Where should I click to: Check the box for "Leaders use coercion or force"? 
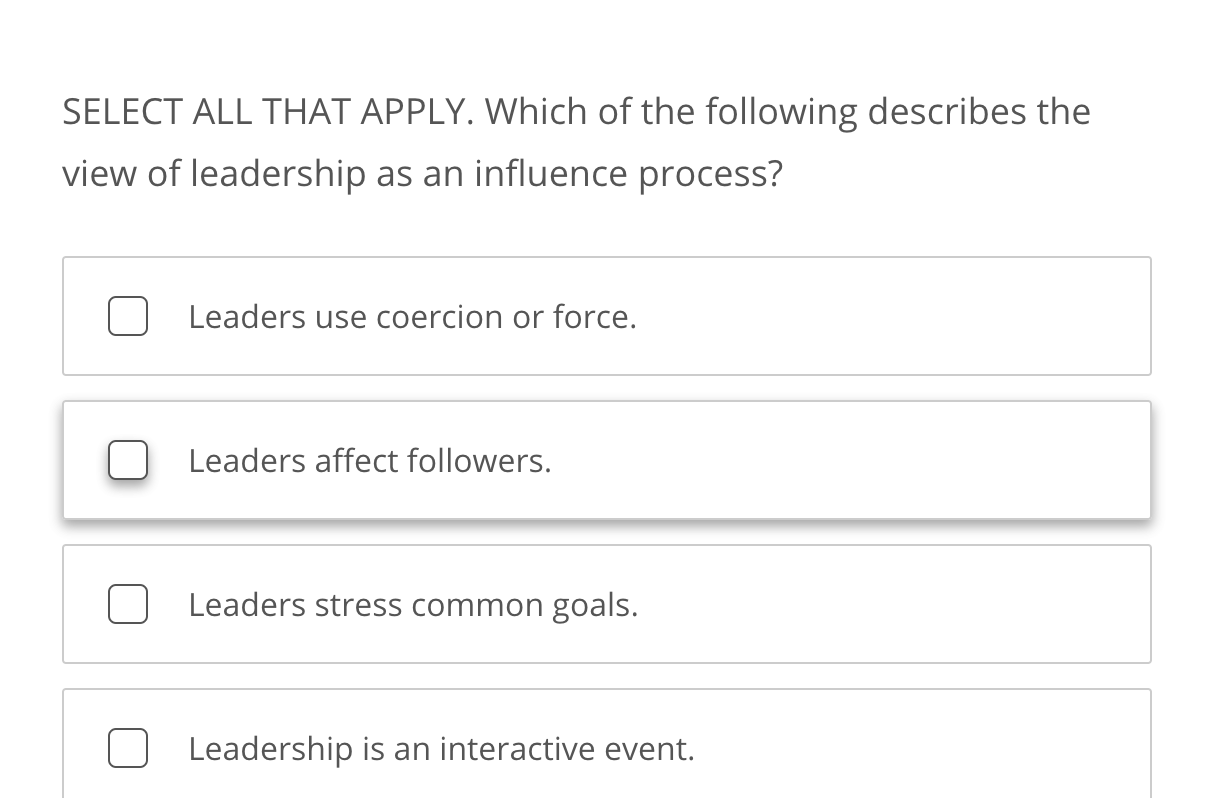127,316
